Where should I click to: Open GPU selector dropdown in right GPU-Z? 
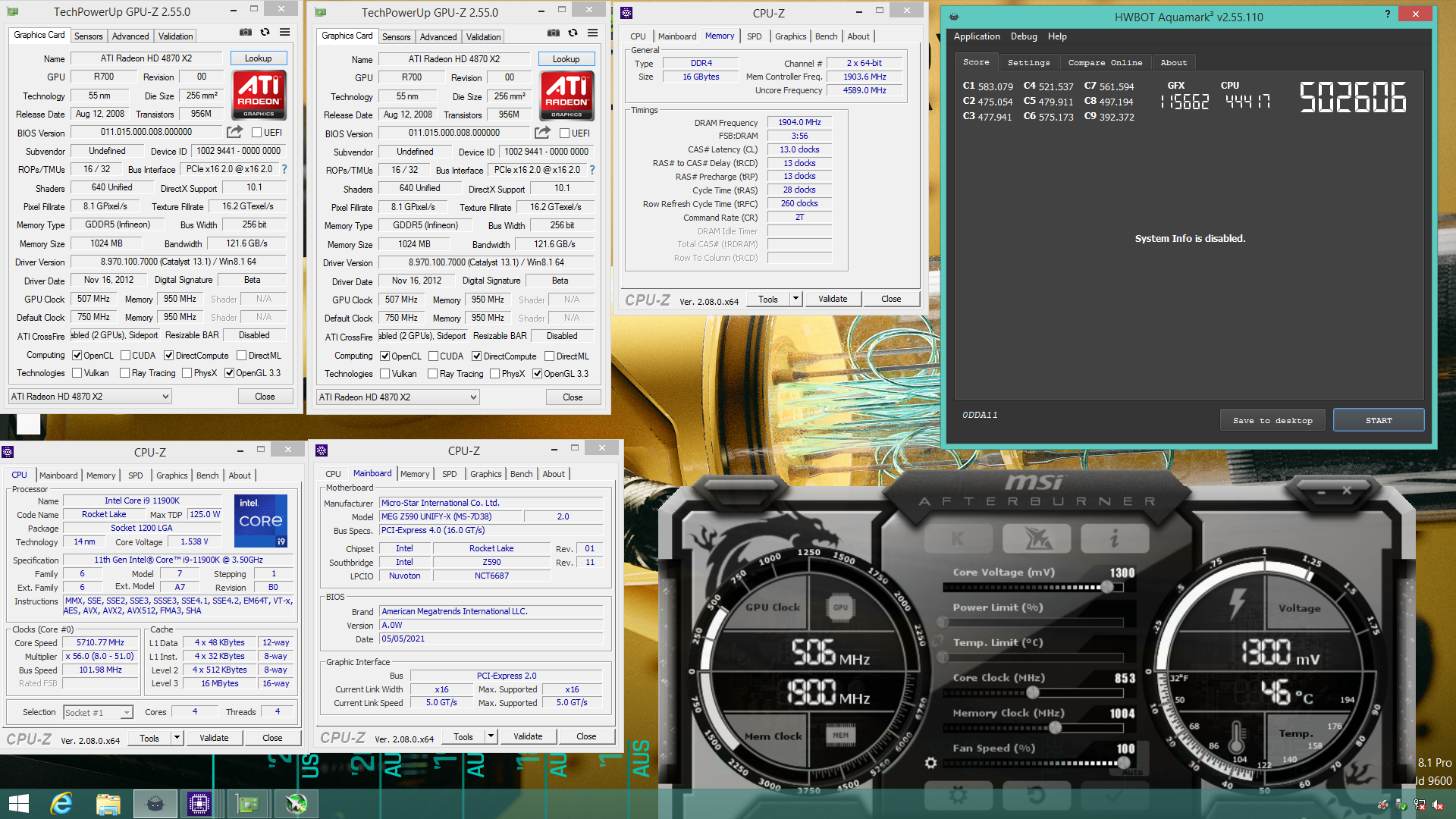tap(398, 397)
